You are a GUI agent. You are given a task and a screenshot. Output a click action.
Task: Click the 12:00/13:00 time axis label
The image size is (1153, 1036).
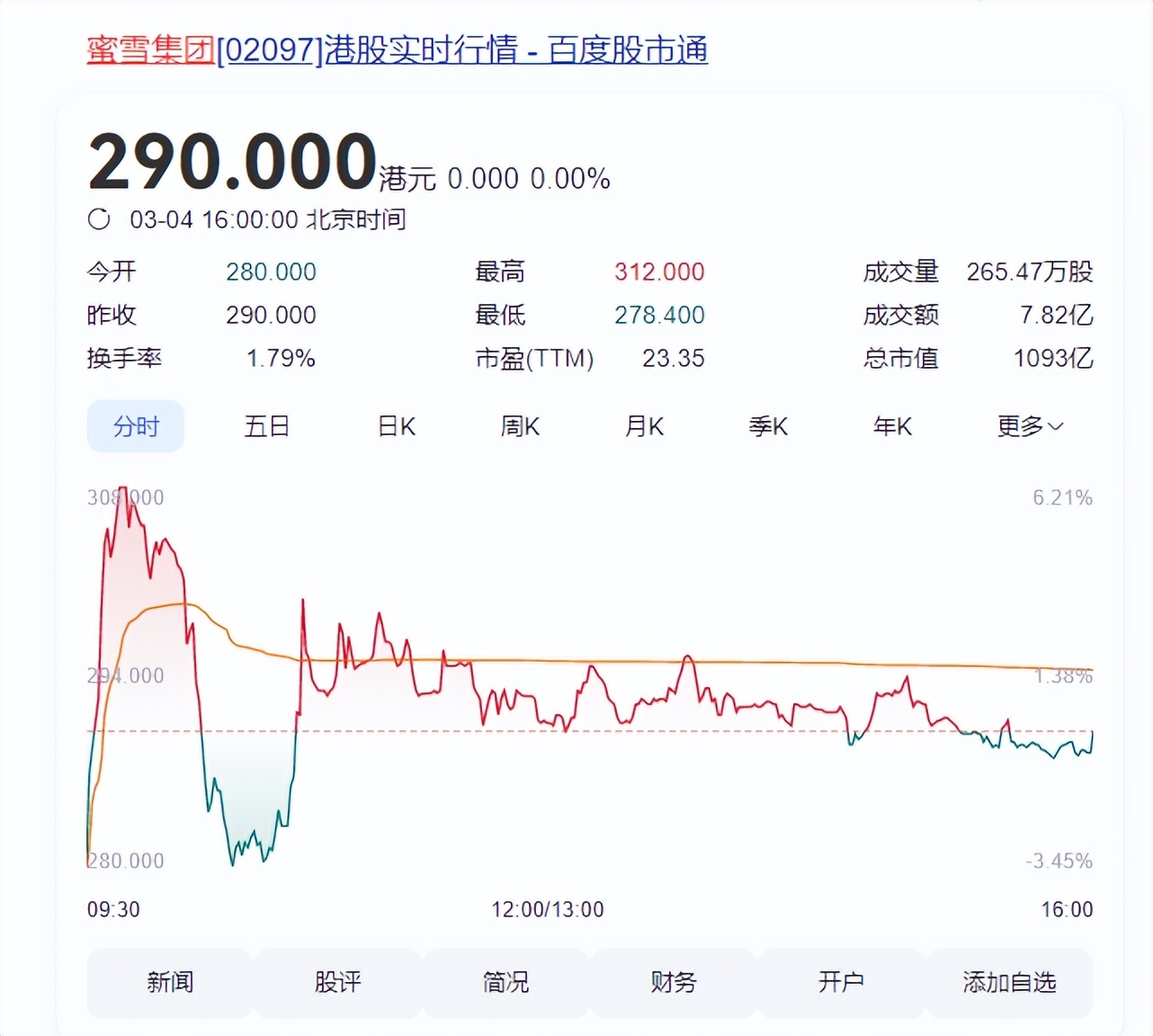click(548, 909)
